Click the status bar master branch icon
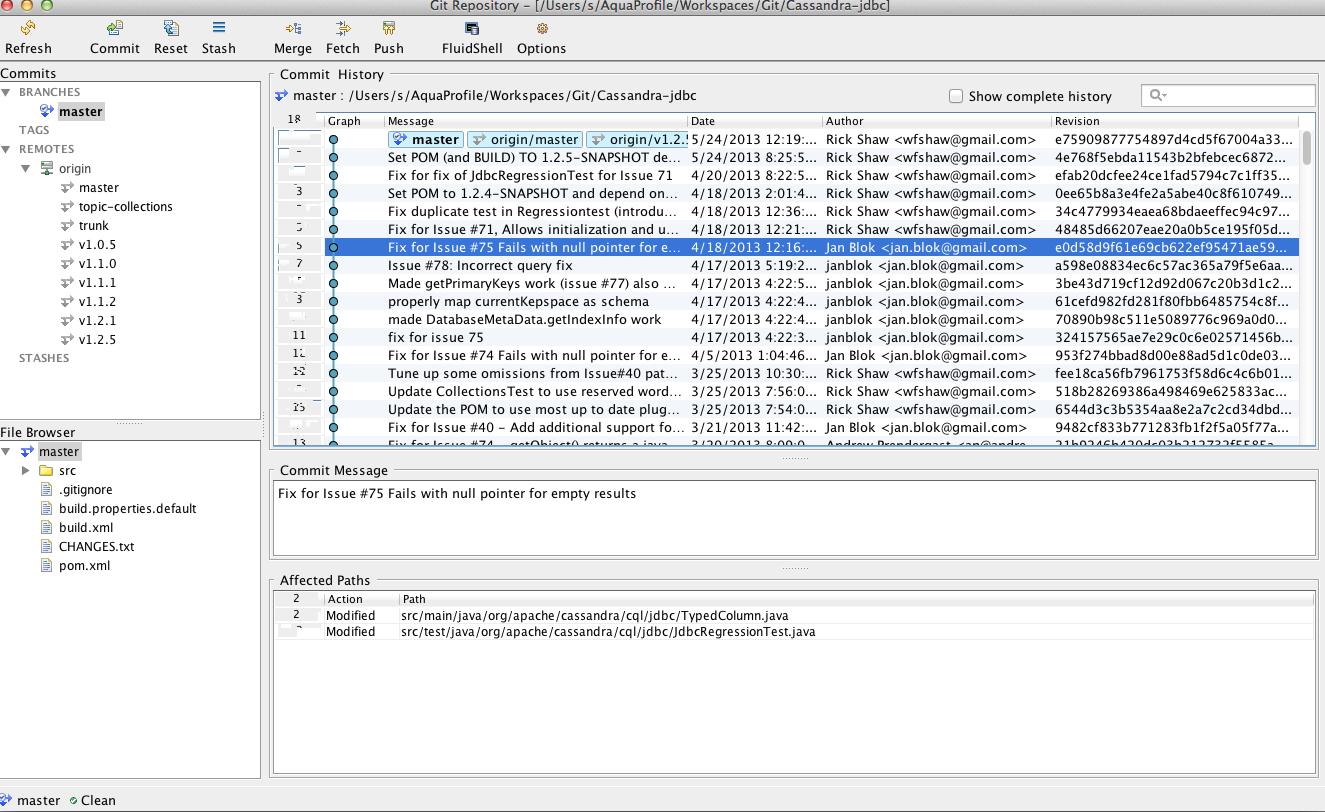Viewport: 1325px width, 812px height. click(x=7, y=800)
